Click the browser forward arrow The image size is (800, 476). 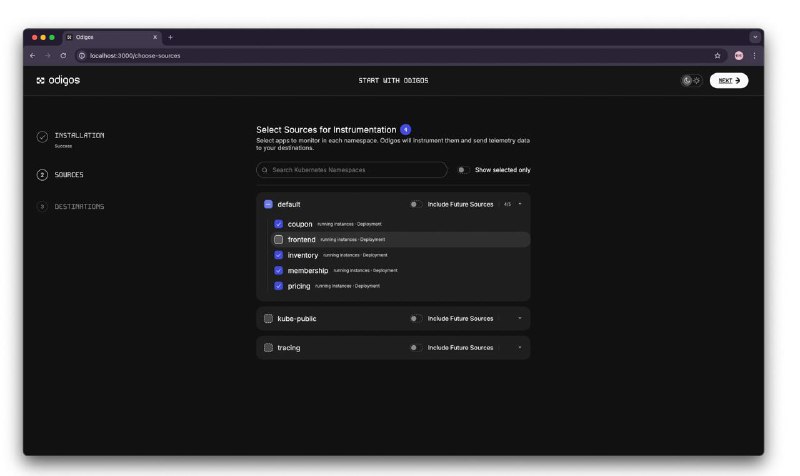point(47,56)
